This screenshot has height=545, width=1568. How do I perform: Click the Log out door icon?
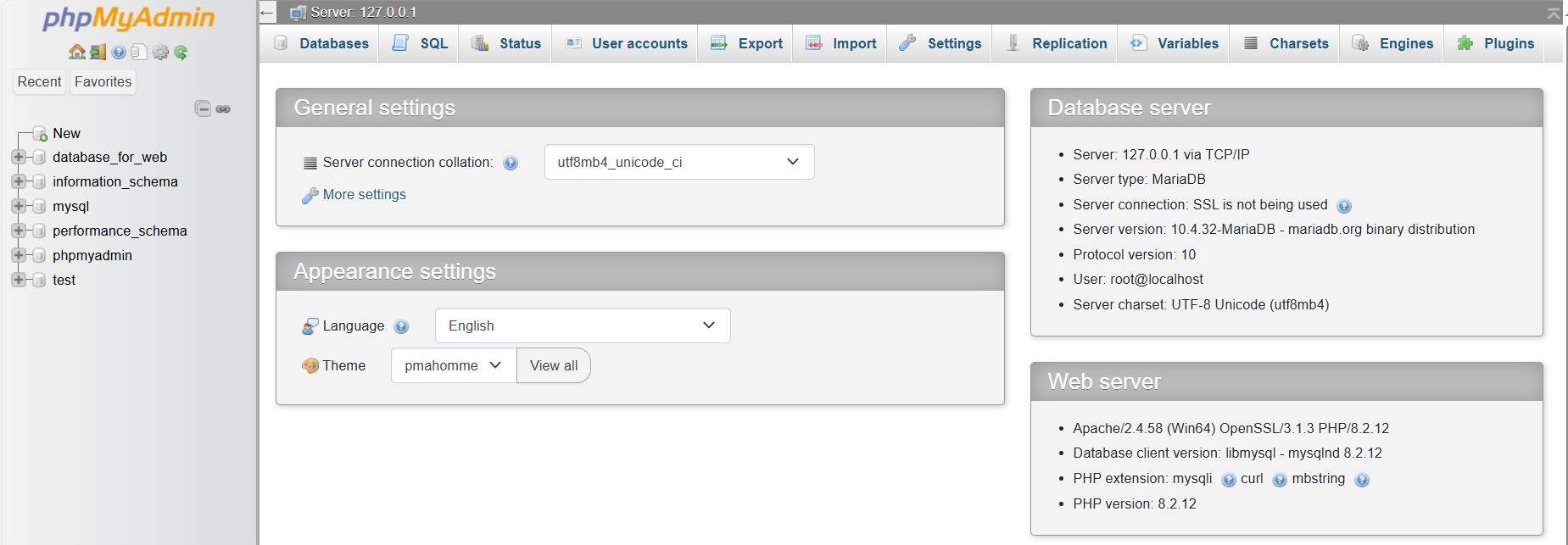[x=98, y=53]
